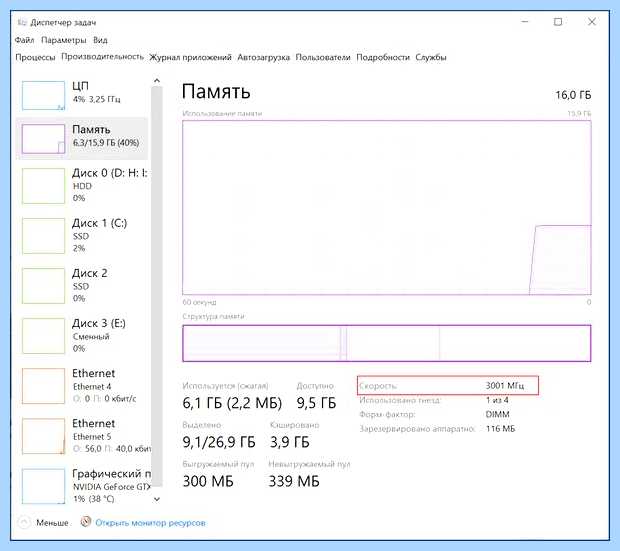620x551 pixels.
Task: Click the Скорость label
Action: pos(378,386)
